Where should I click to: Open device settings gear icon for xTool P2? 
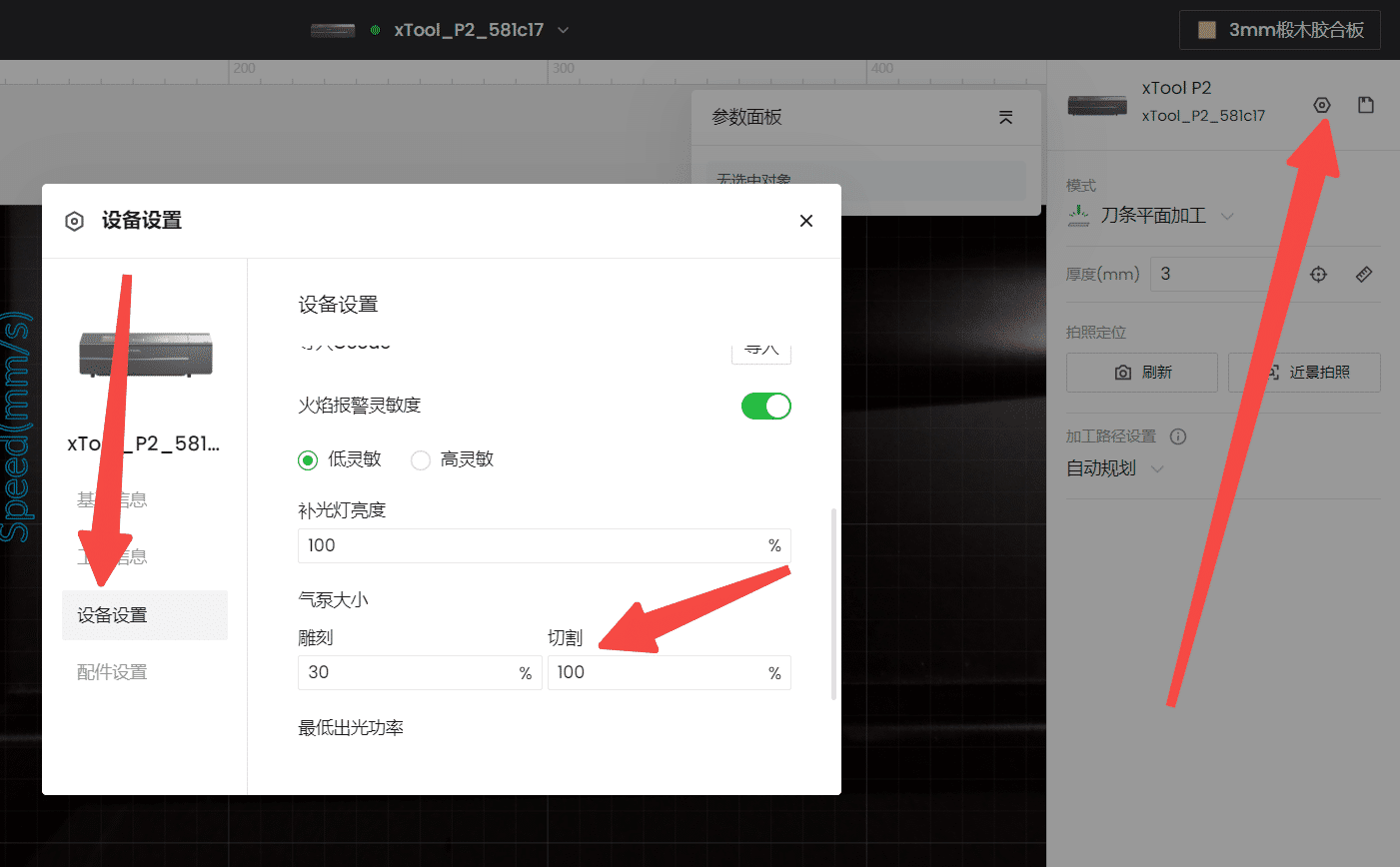coord(1321,105)
